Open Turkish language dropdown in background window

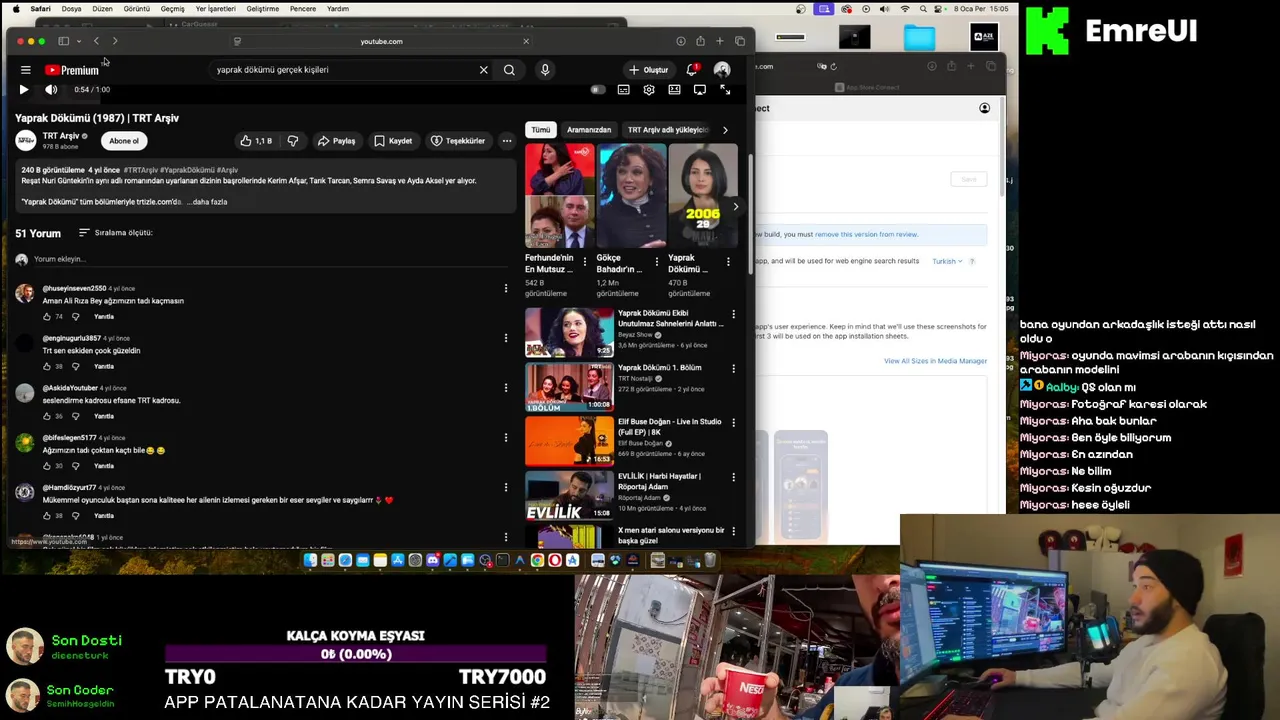click(x=947, y=261)
